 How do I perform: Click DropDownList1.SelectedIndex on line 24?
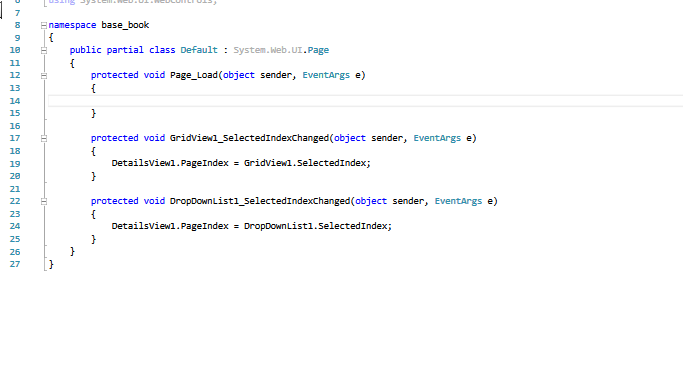315,226
